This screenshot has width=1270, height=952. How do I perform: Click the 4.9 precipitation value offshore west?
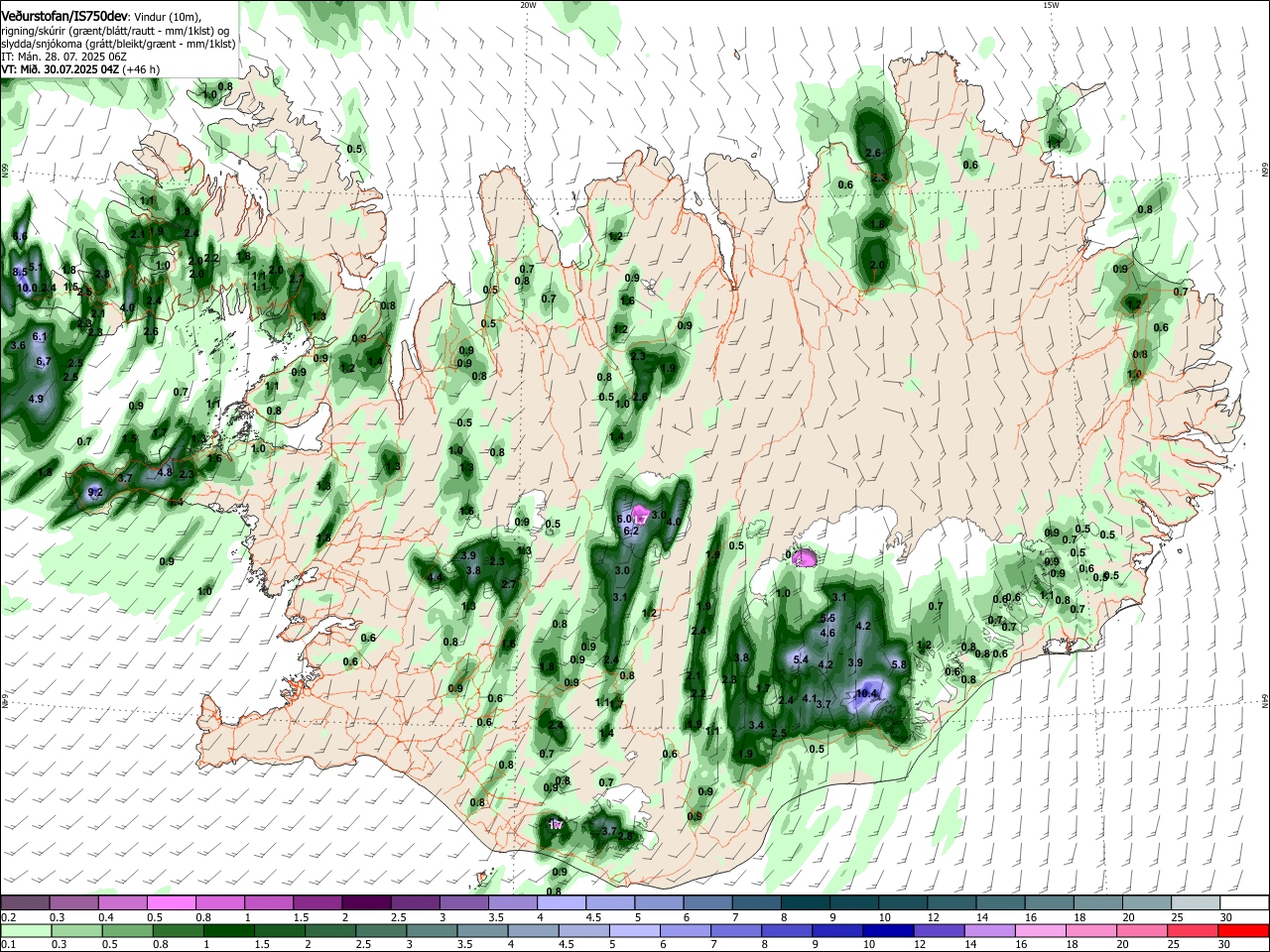(x=36, y=399)
